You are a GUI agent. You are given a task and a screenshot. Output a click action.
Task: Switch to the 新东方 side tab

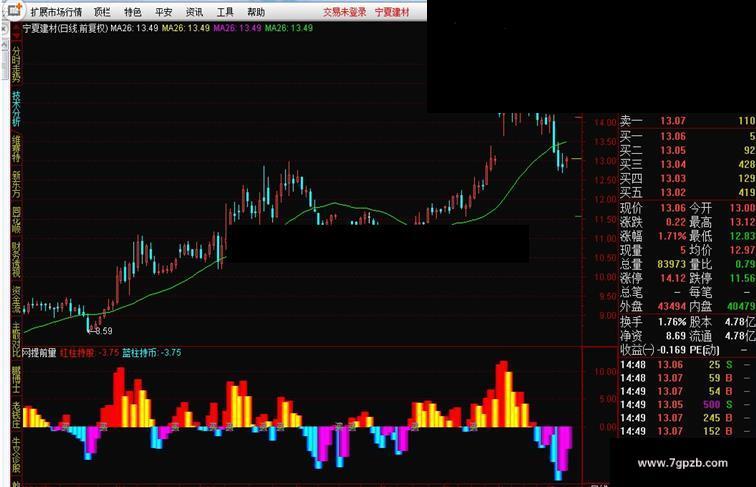click(x=16, y=184)
